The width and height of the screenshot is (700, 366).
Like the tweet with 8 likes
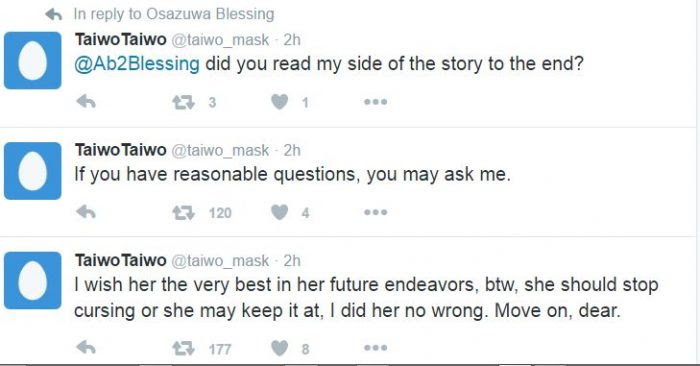click(x=279, y=348)
